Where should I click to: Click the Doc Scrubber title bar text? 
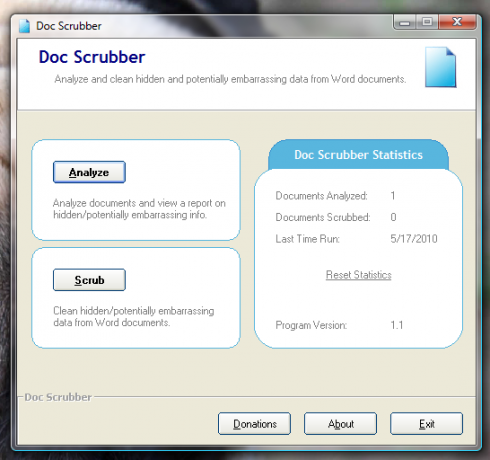(69, 26)
